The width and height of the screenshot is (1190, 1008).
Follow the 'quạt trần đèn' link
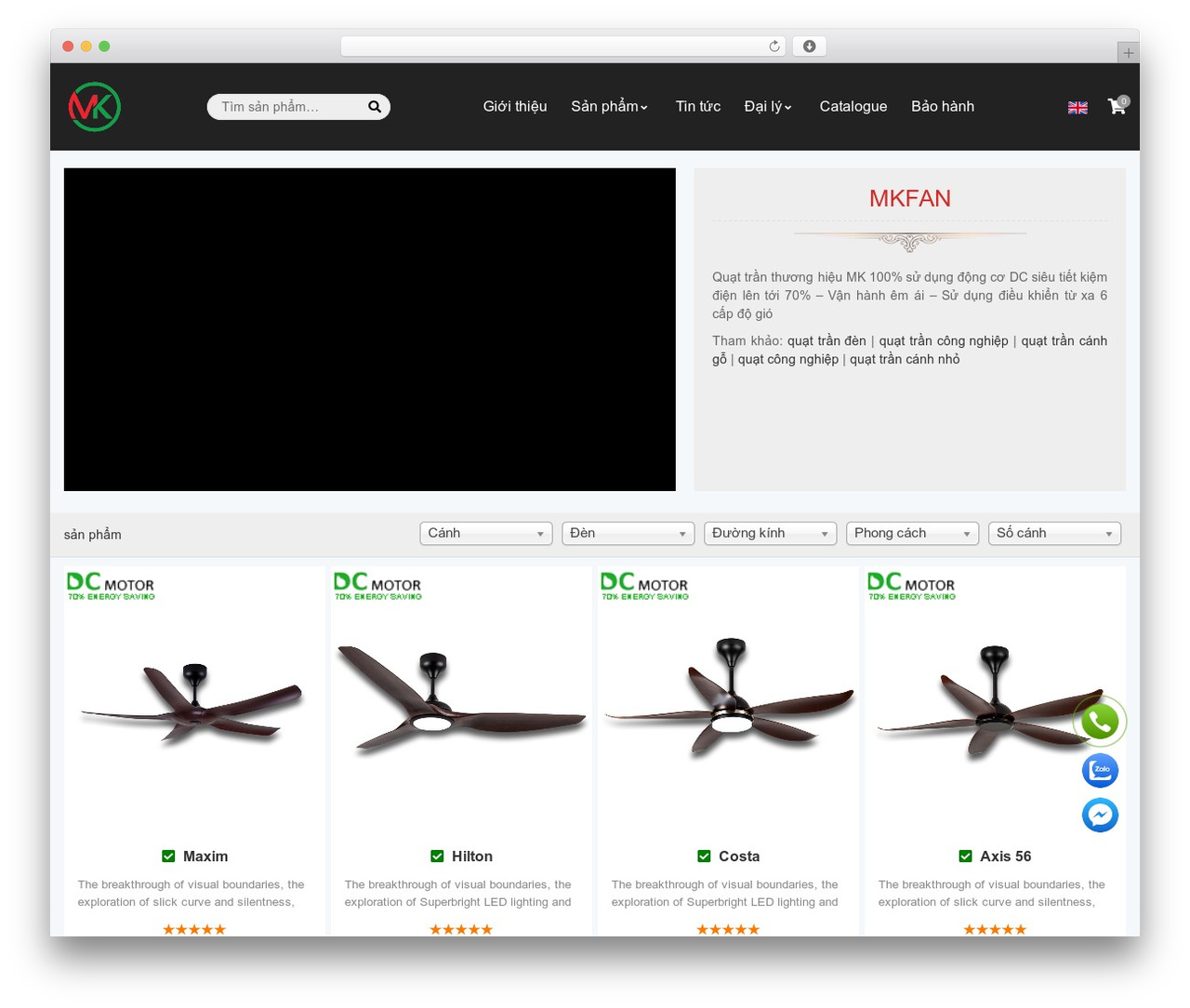pos(826,341)
